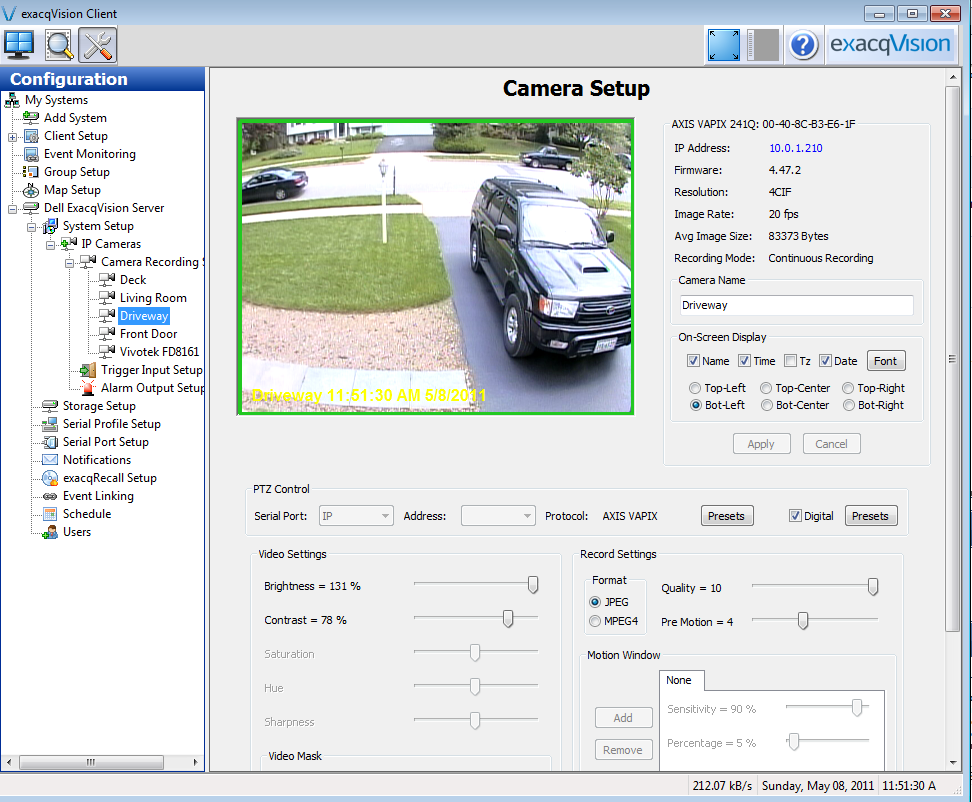Viewport: 972px width, 802px height.
Task: Select the Driveway camera in tree
Action: (144, 316)
